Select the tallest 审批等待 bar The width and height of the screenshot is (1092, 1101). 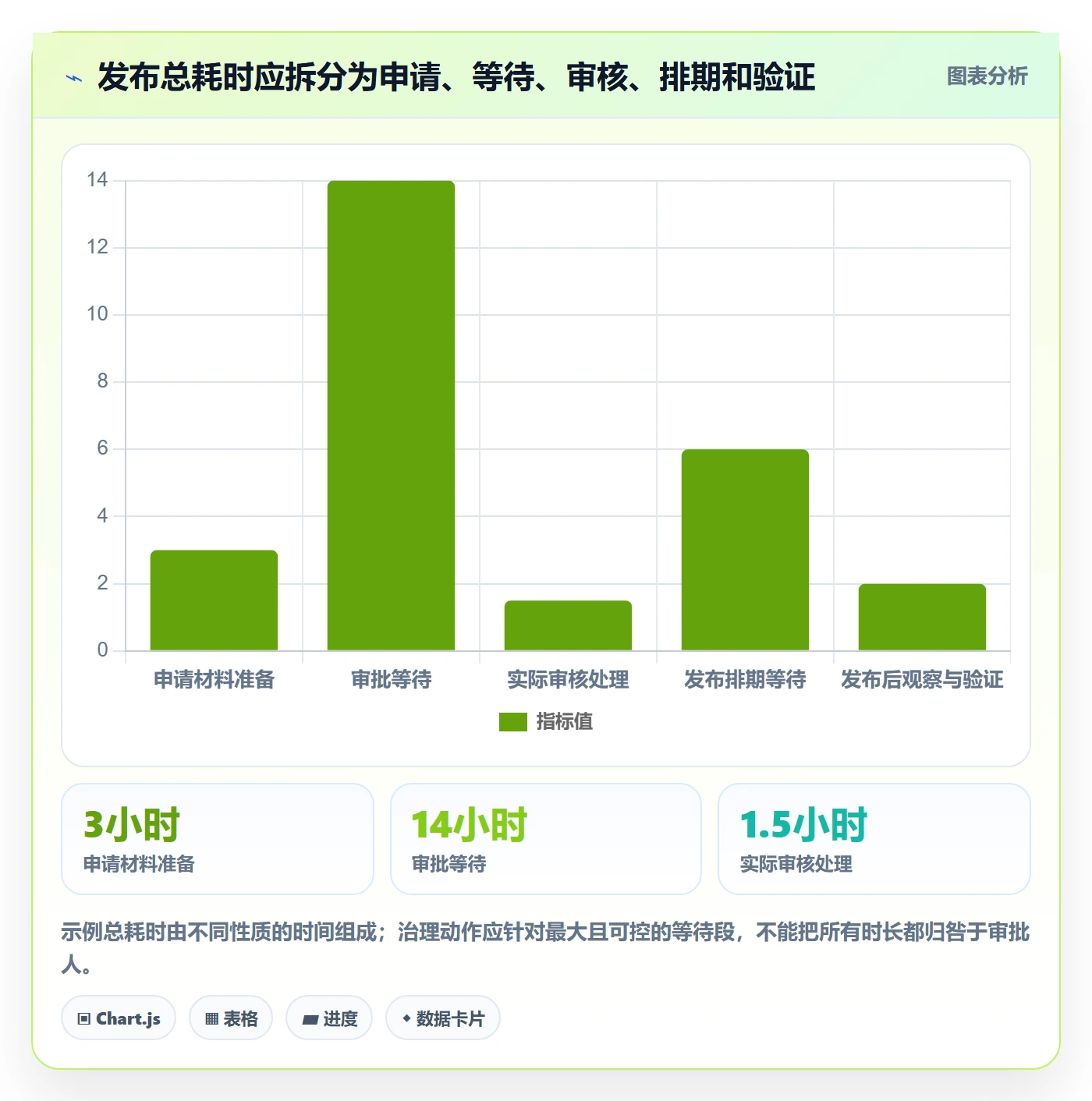pos(391,416)
